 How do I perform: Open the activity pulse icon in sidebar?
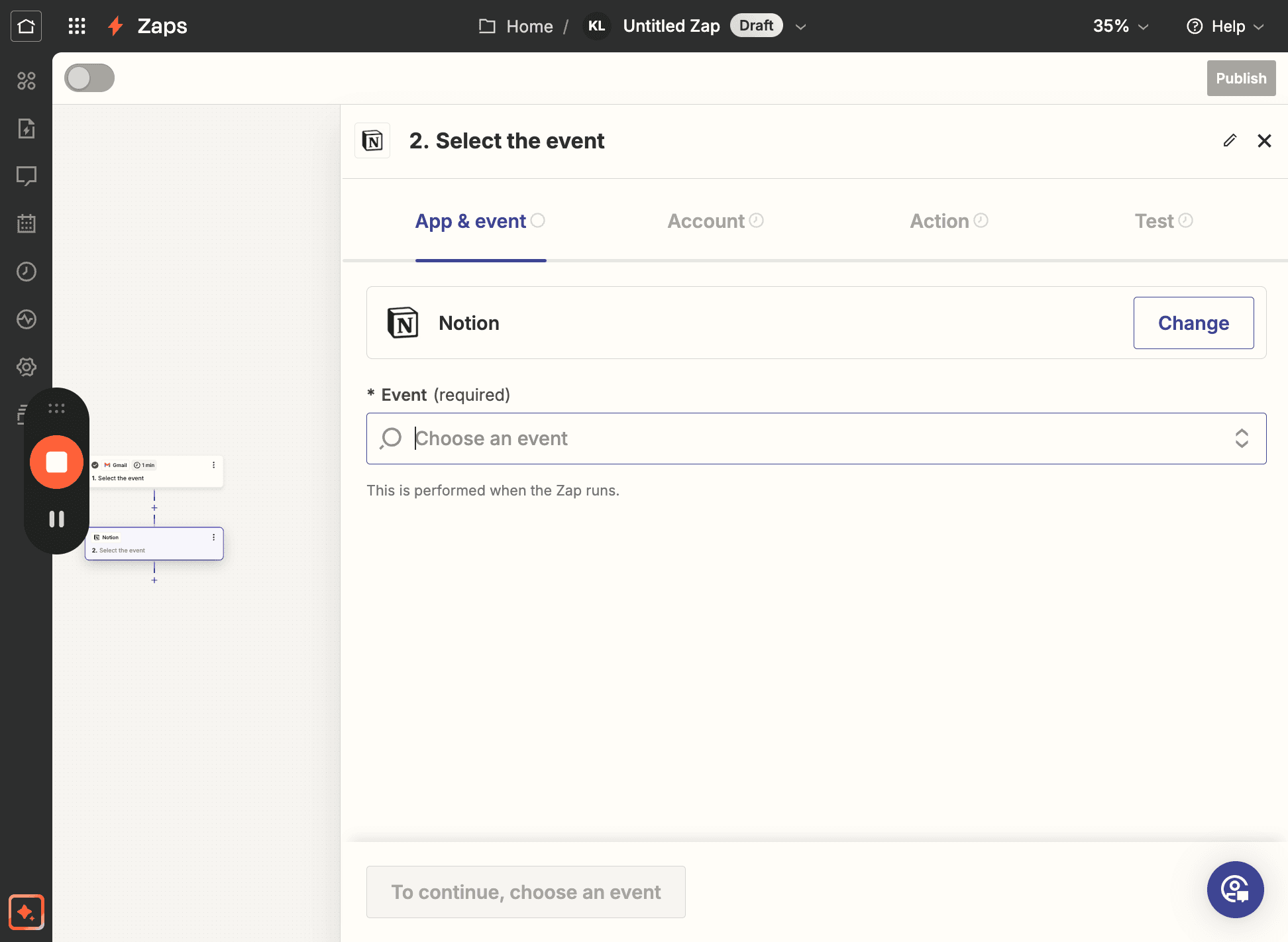(26, 319)
